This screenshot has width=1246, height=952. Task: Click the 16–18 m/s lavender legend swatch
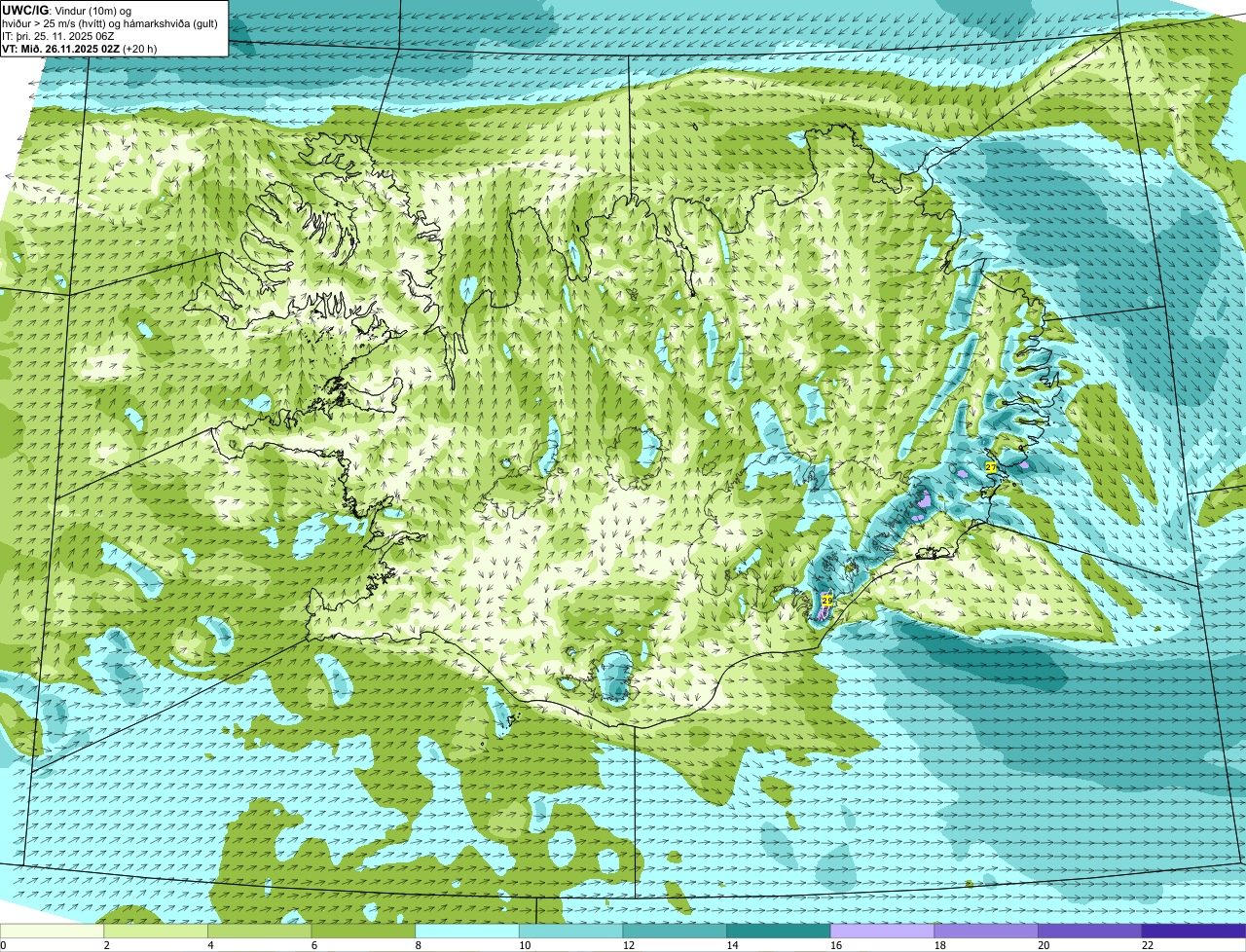882,932
